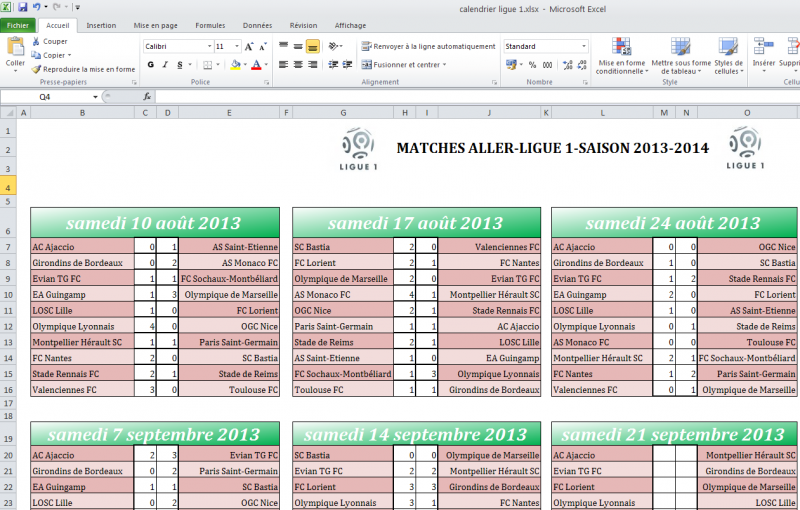The width and height of the screenshot is (800, 510).
Task: Toggle bold formatting (G)
Action: pyautogui.click(x=151, y=65)
